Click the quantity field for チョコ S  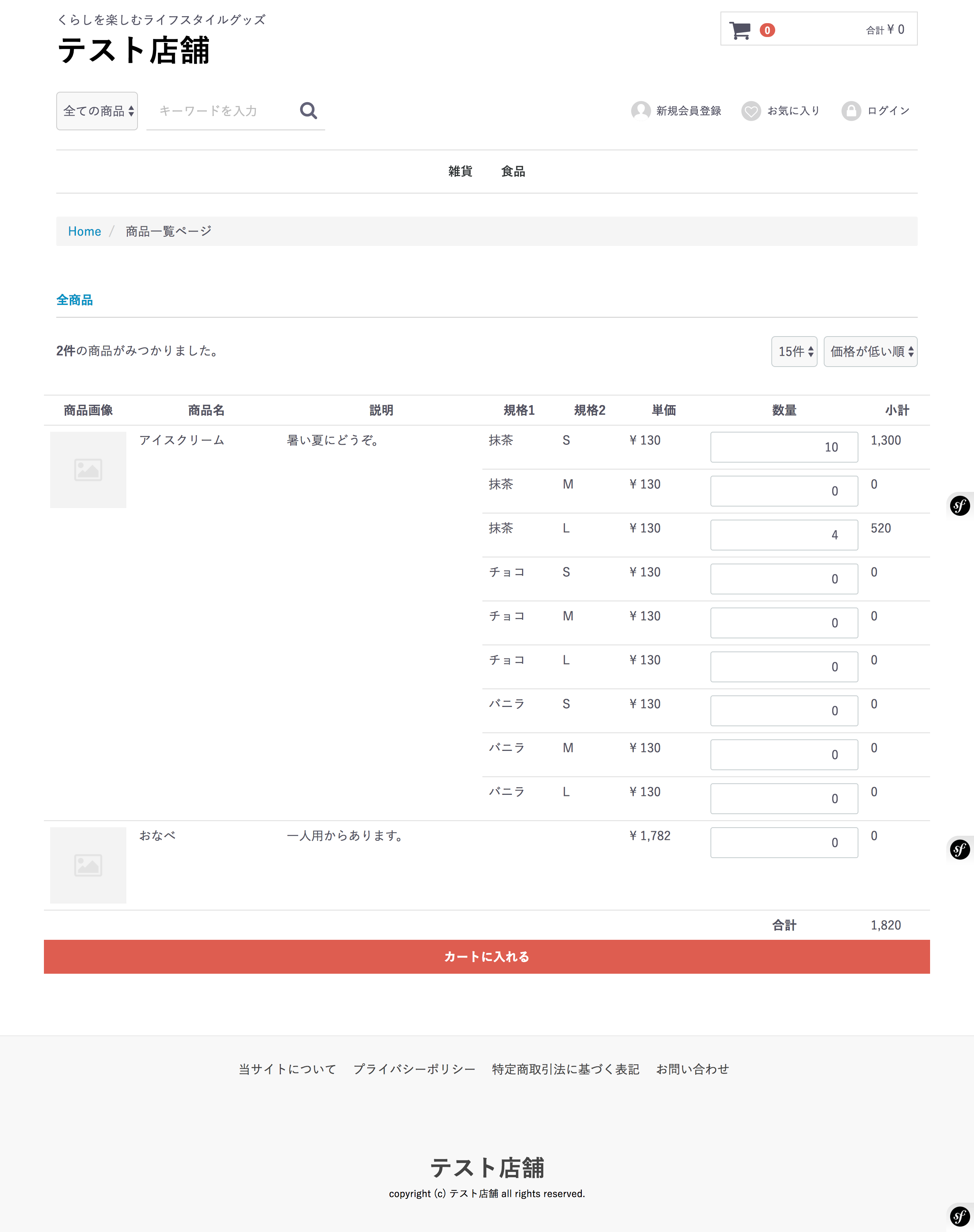784,579
